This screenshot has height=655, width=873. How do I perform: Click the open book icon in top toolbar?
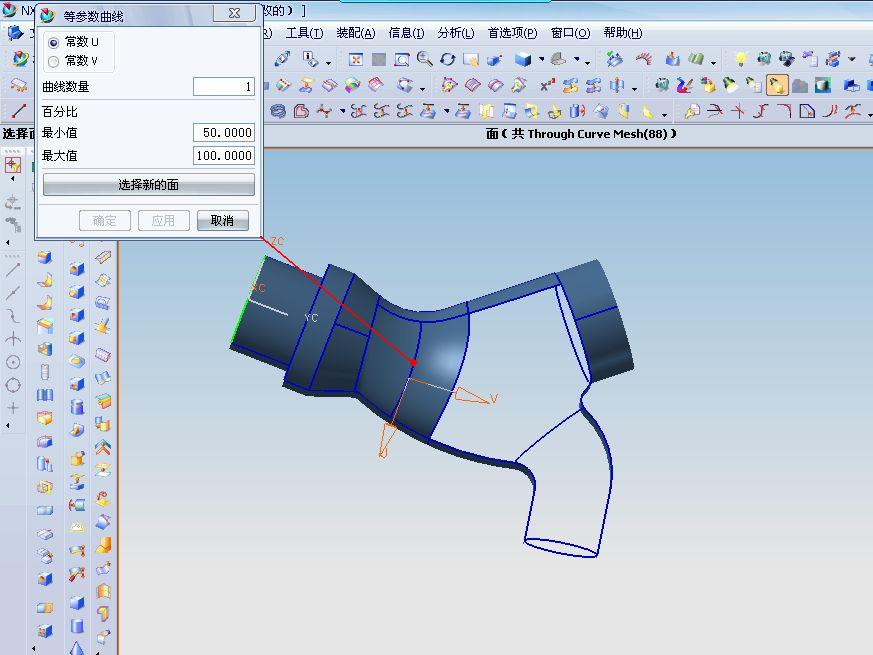point(696,58)
